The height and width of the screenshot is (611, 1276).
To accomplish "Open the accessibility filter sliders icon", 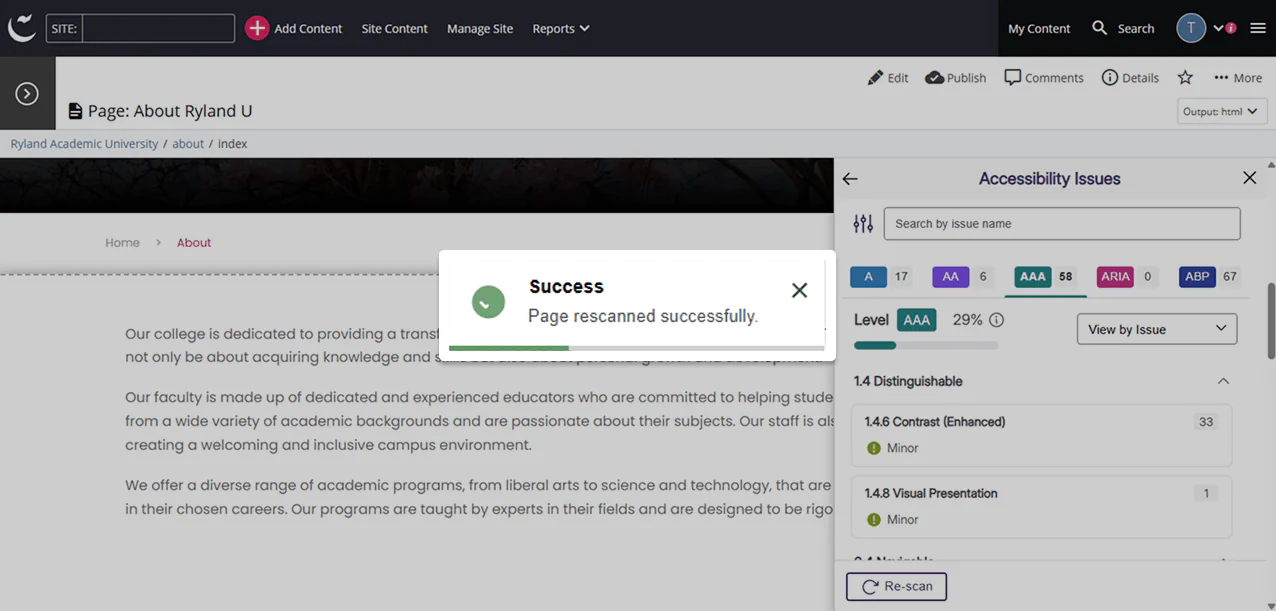I will [x=862, y=223].
